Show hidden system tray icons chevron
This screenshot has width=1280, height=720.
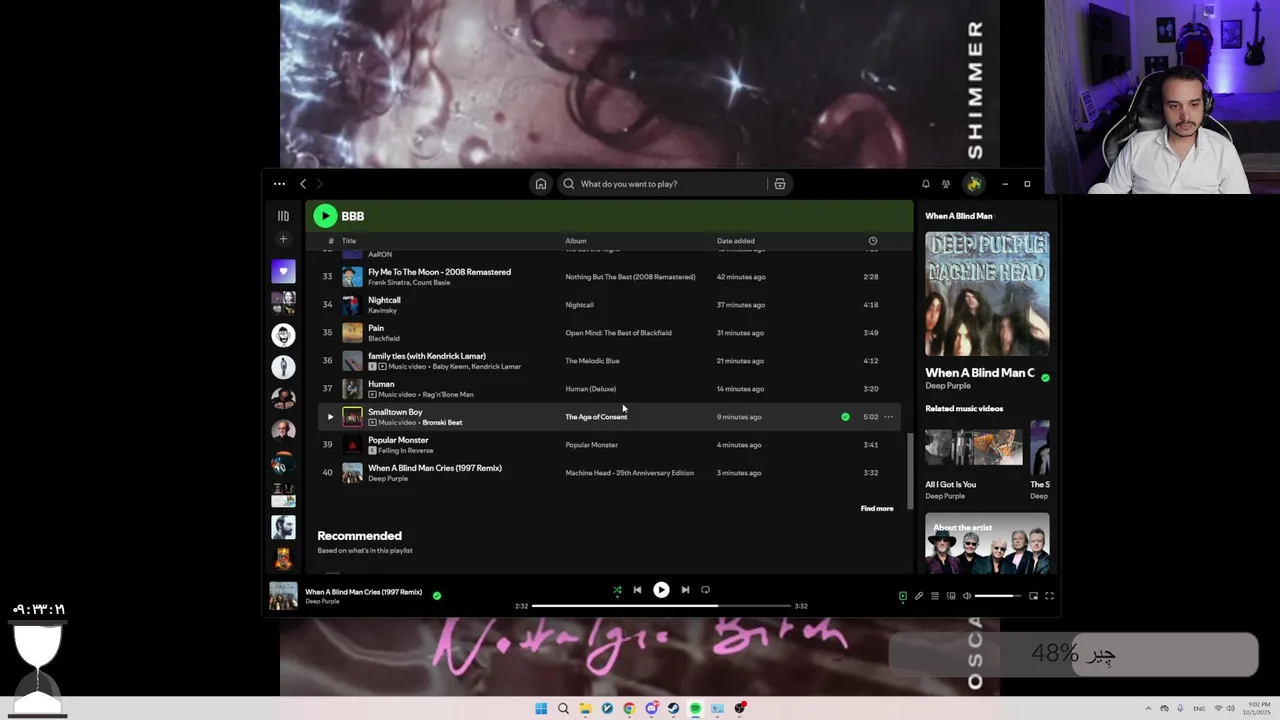[x=1148, y=708]
